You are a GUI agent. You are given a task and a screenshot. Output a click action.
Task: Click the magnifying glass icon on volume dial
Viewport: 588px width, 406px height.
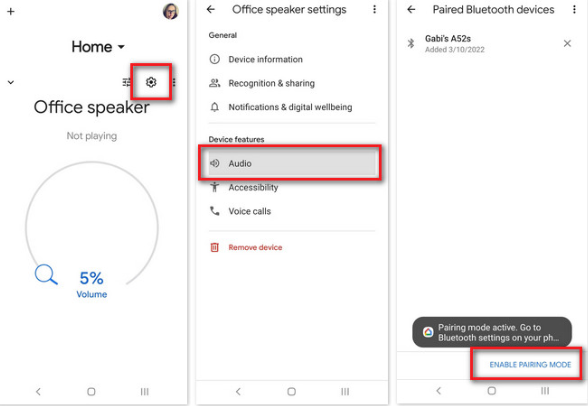click(x=46, y=274)
